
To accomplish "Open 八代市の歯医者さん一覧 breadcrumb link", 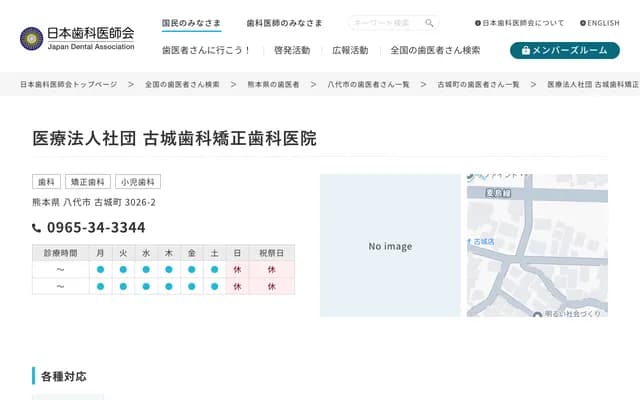I will coord(368,85).
